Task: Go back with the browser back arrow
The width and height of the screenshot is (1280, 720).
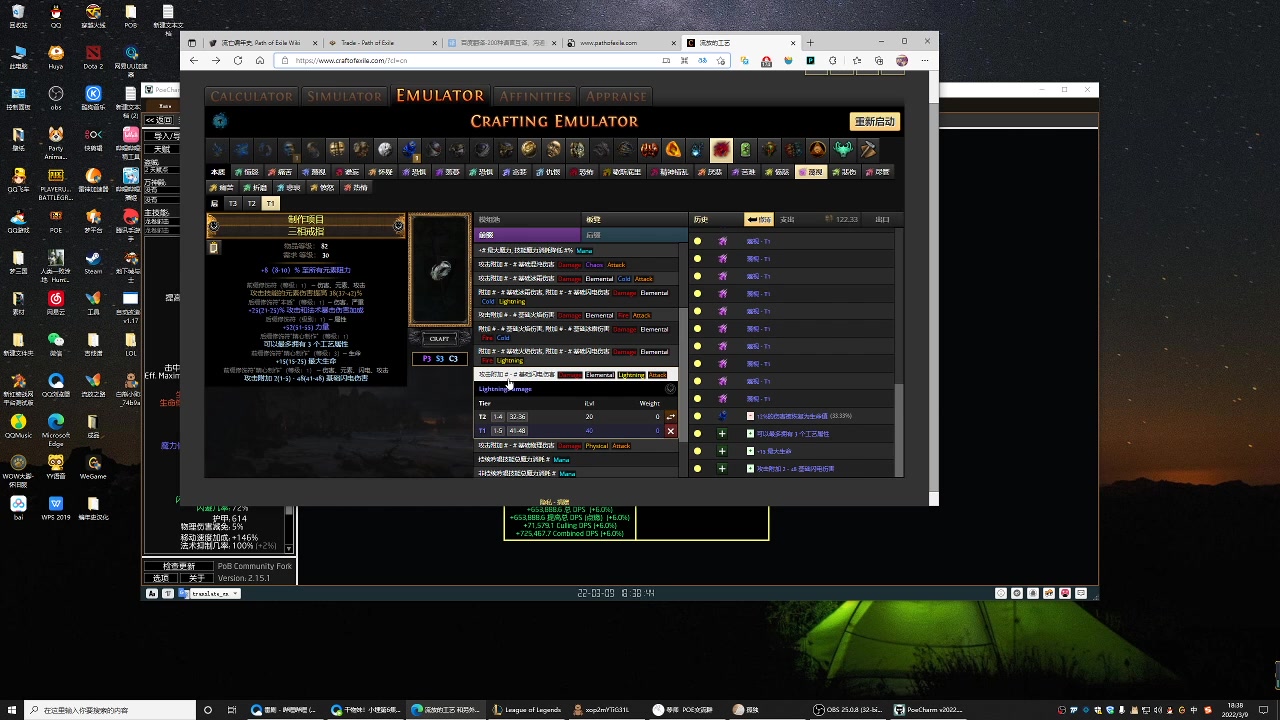Action: (x=194, y=60)
